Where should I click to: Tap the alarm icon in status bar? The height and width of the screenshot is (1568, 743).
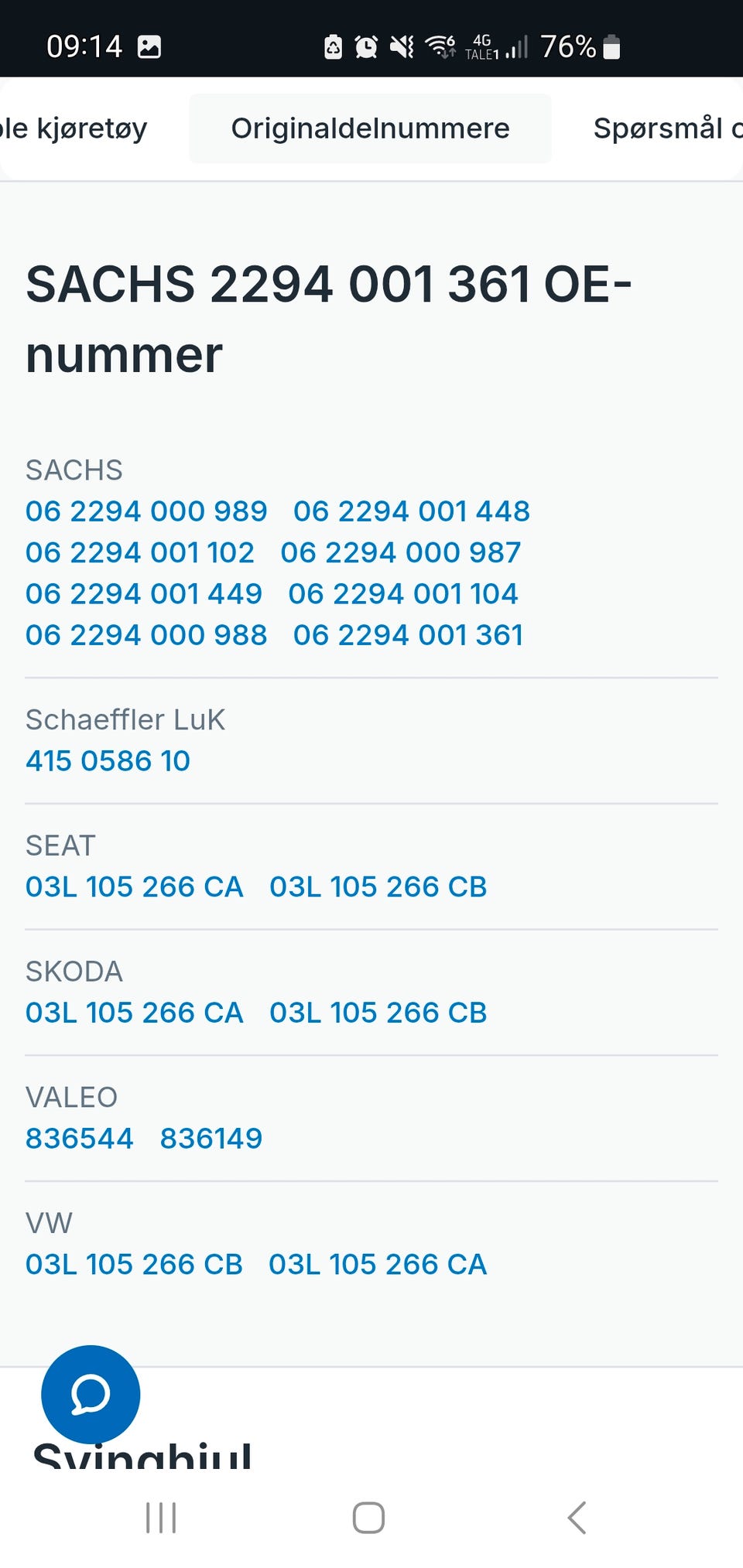(366, 47)
